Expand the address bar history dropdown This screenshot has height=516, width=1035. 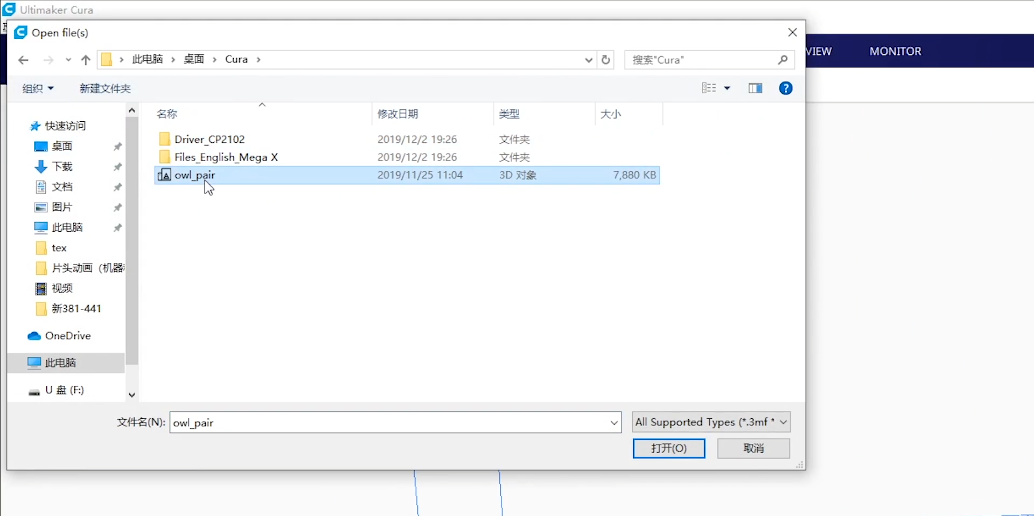tap(589, 59)
